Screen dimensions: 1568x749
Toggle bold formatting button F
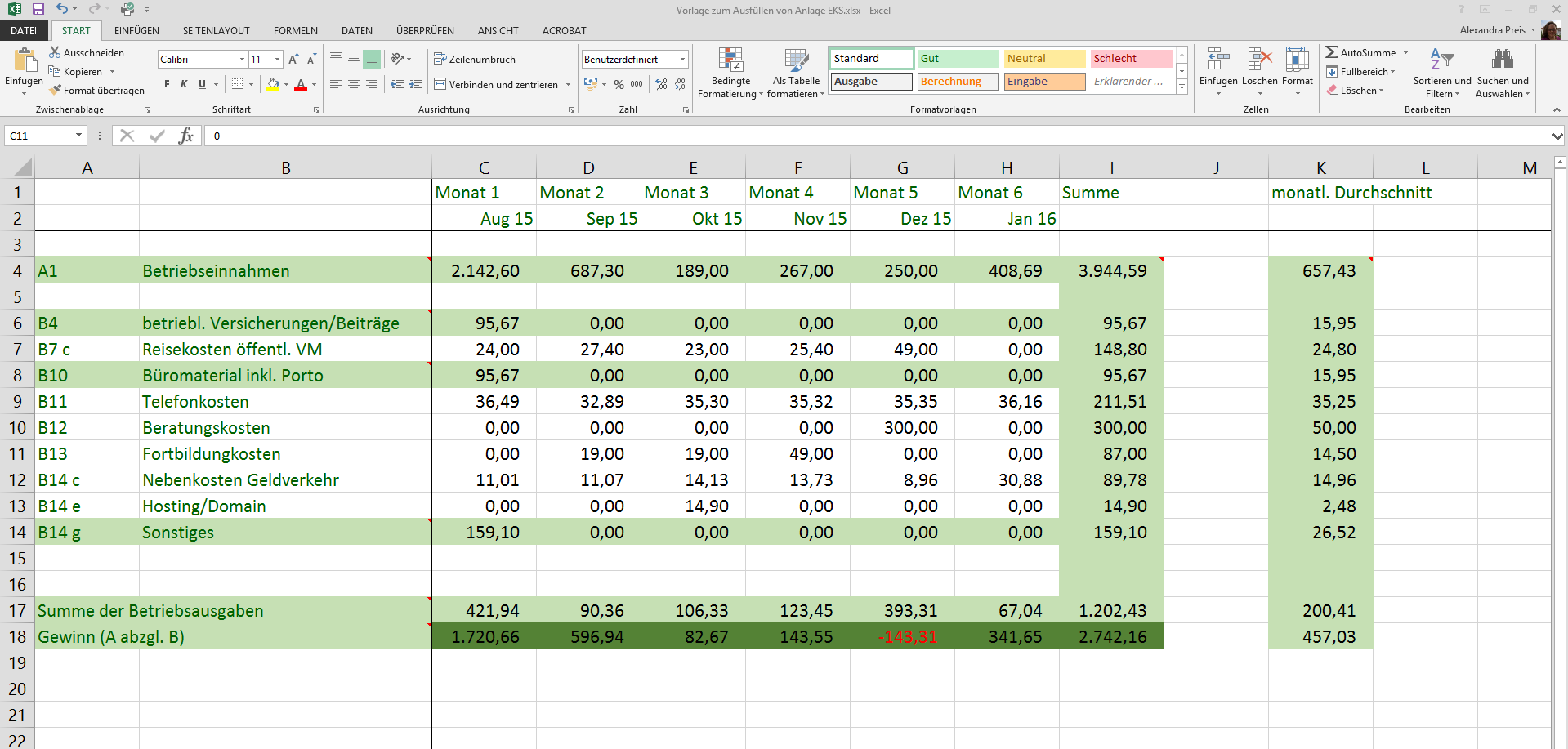tap(167, 84)
